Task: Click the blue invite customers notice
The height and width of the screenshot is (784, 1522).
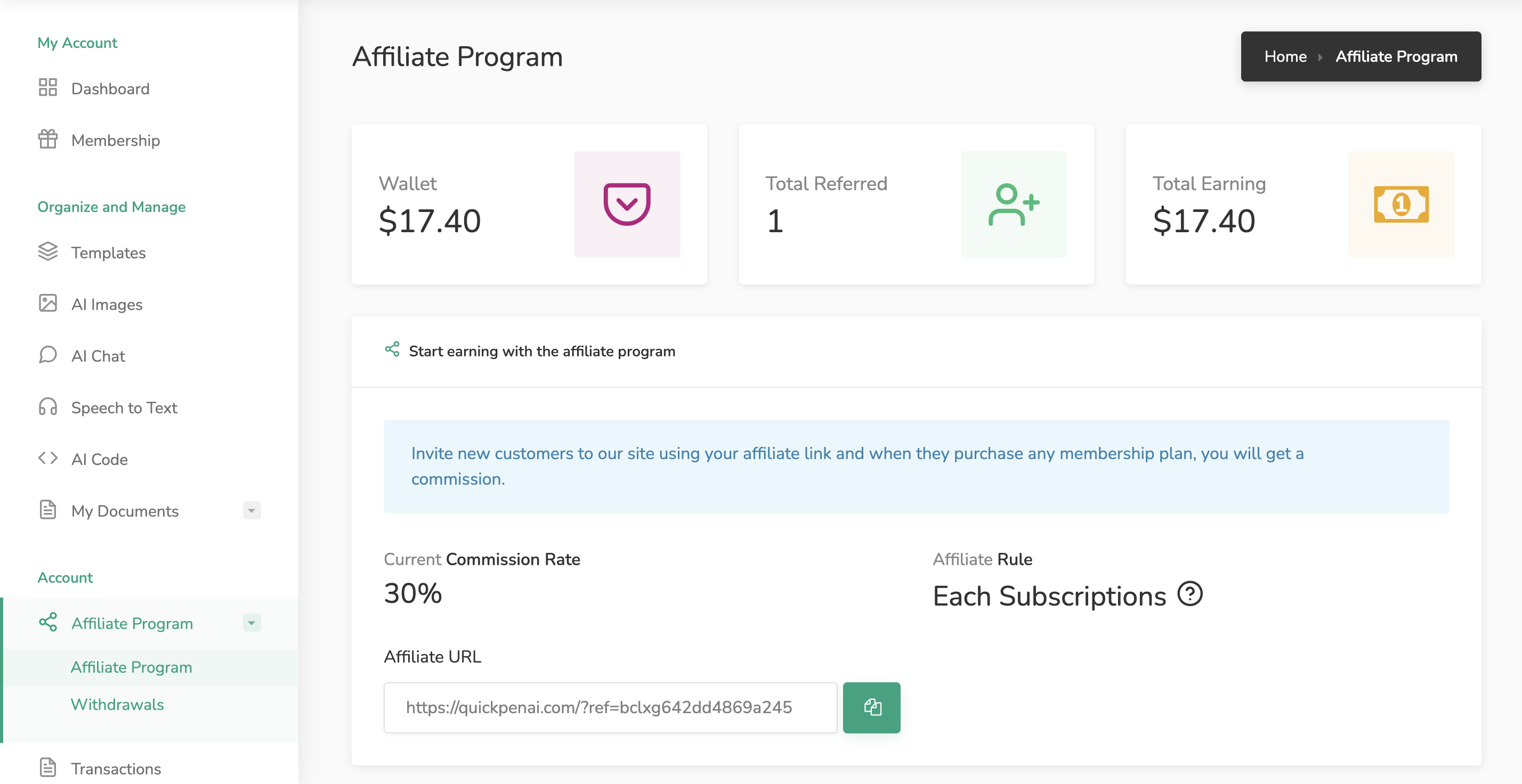Action: 916,466
